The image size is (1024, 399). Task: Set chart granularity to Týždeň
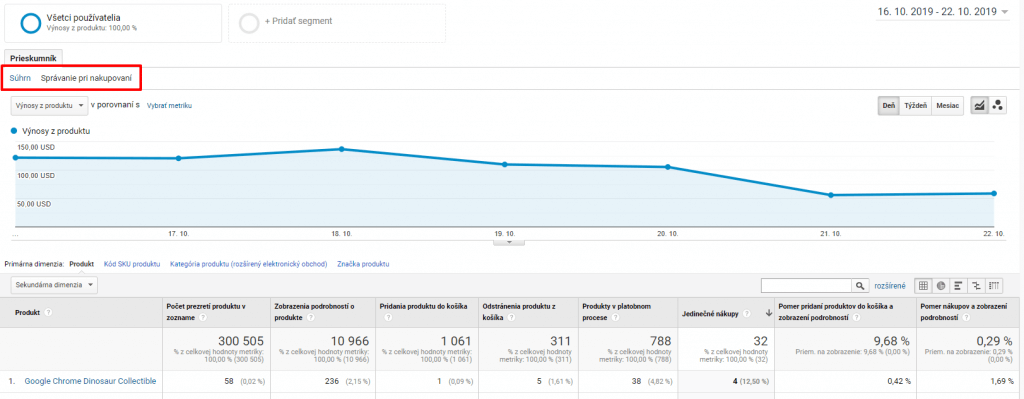[916, 106]
